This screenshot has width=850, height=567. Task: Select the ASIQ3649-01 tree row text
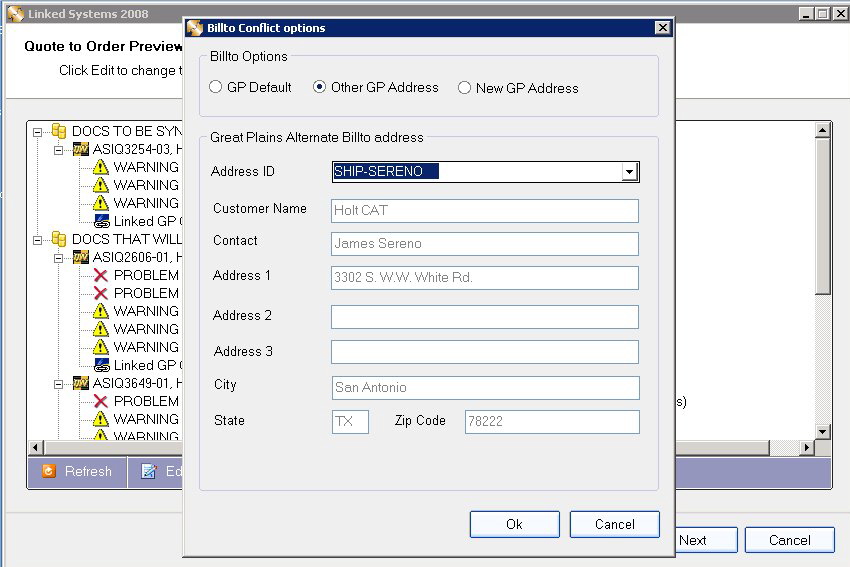coord(137,383)
